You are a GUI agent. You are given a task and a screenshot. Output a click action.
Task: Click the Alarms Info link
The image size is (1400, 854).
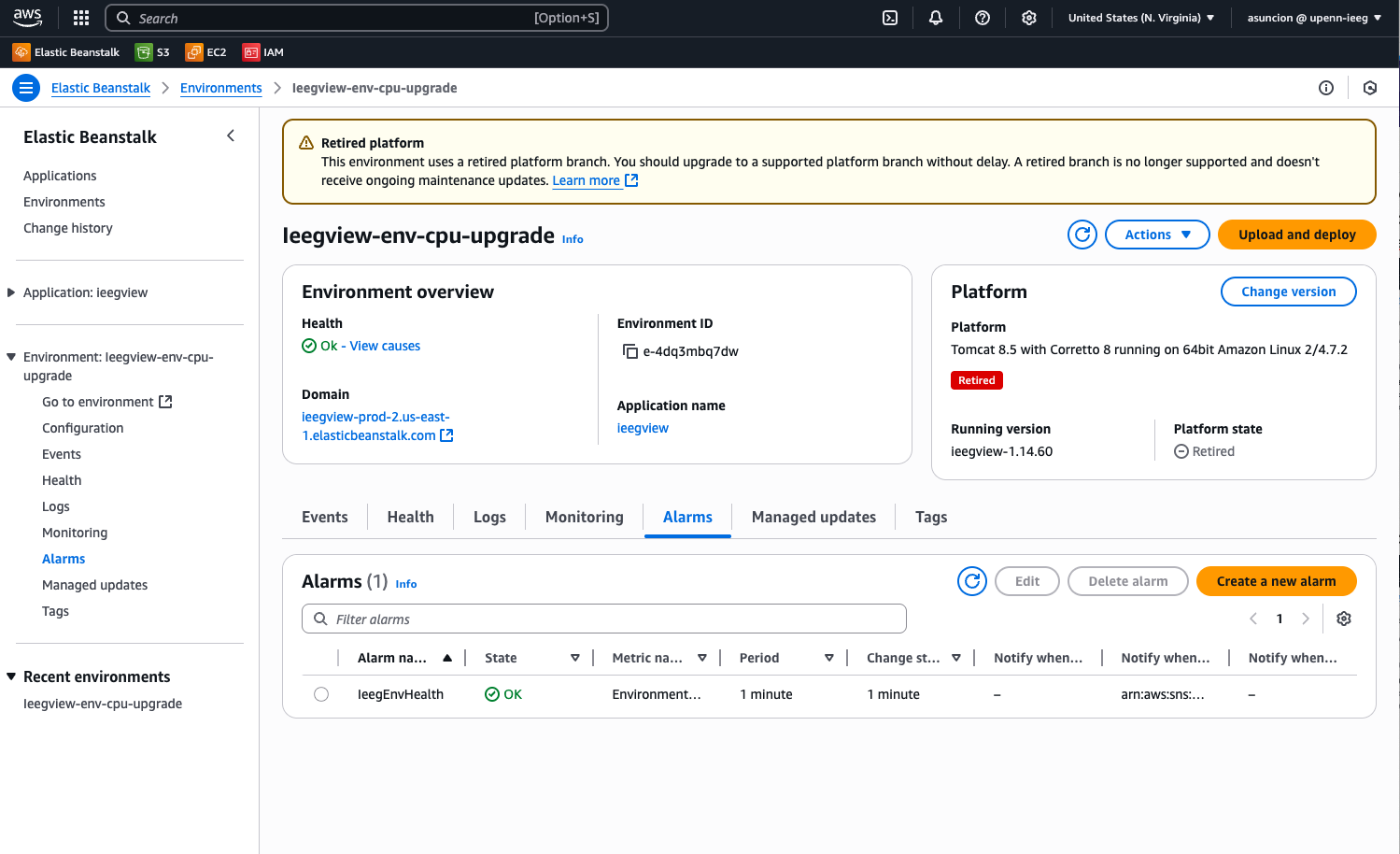click(405, 584)
